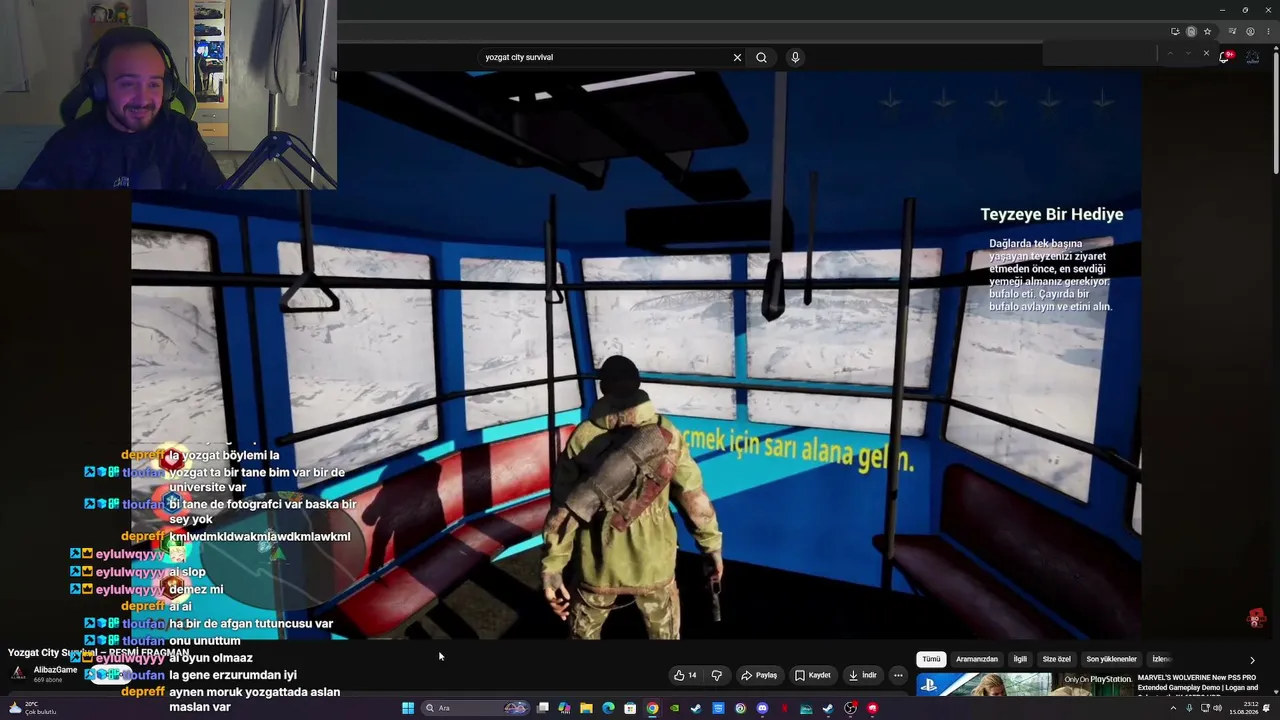Select the Size özel filter chip
The width and height of the screenshot is (1280, 720).
point(1057,659)
